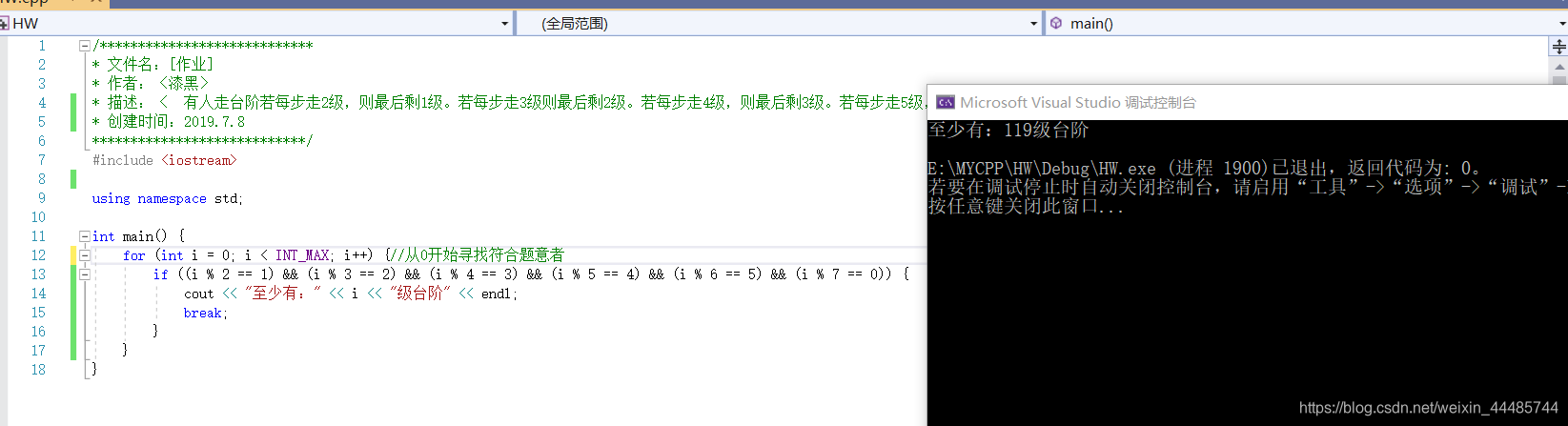
Task: Click the closing brace on line 18
Action: (x=93, y=370)
